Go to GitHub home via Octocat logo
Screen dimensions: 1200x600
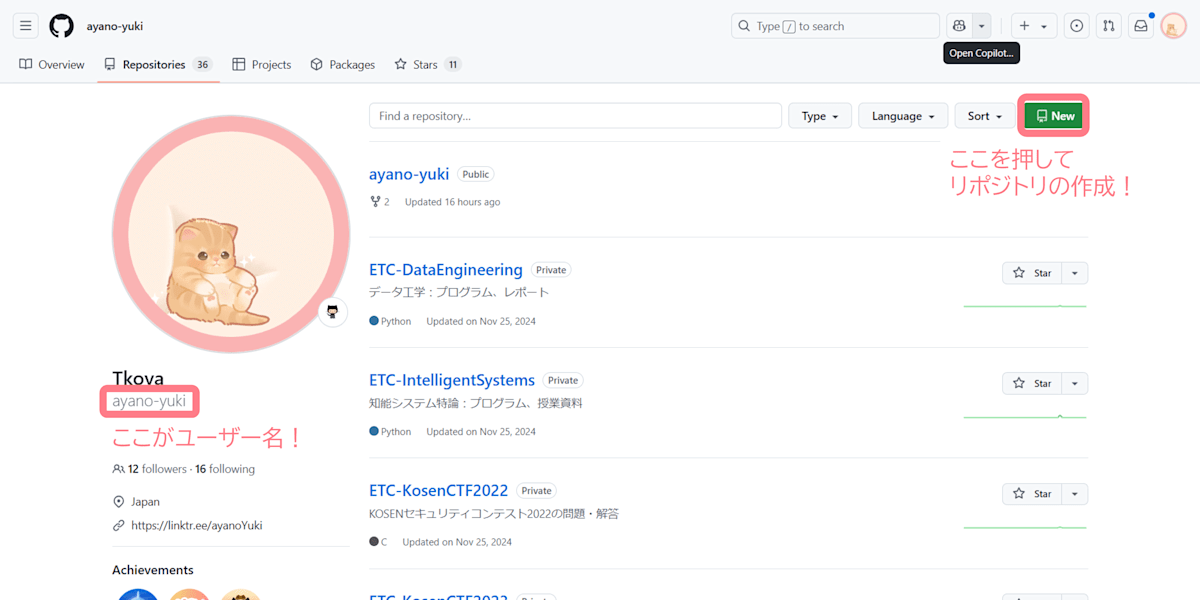[62, 26]
